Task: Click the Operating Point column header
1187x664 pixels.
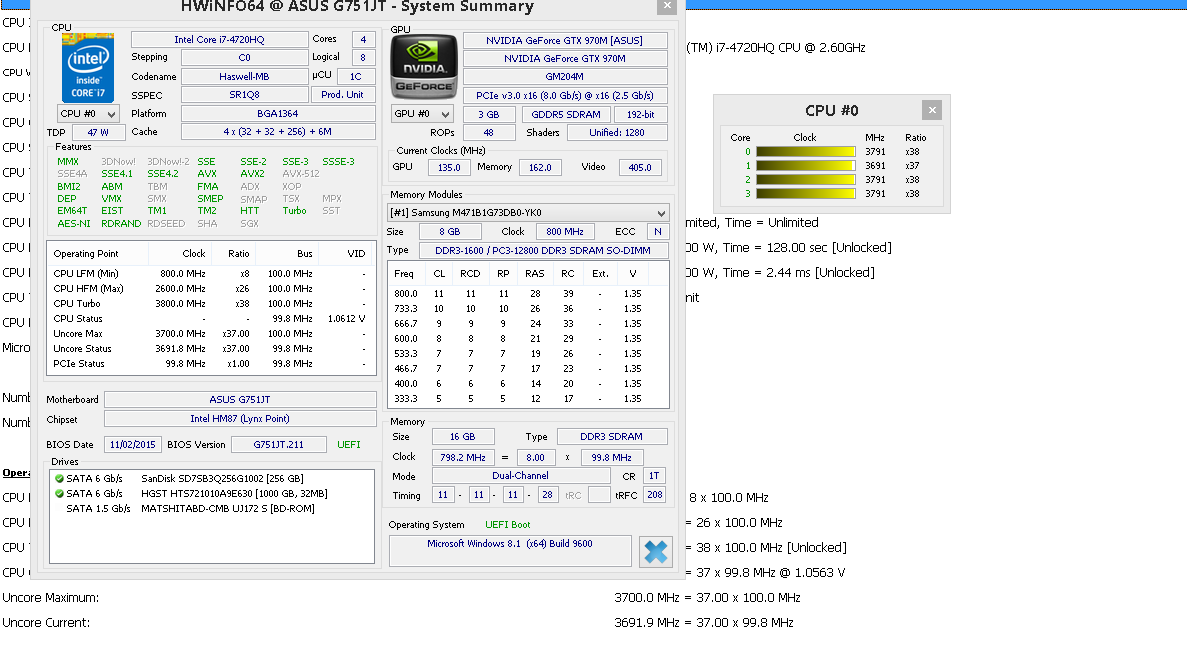Action: 98,254
